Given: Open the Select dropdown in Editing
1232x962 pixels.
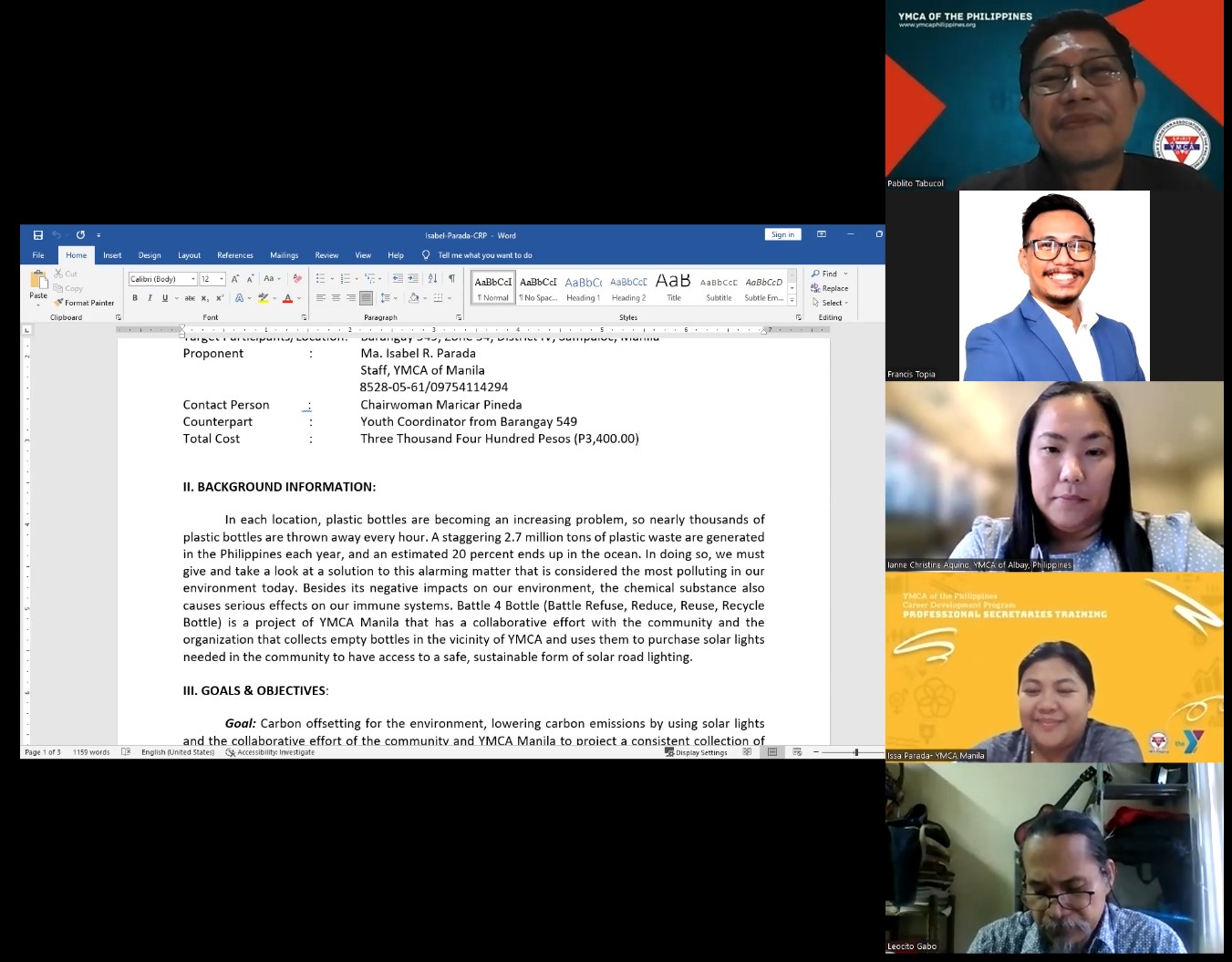Looking at the screenshot, I should pyautogui.click(x=830, y=303).
